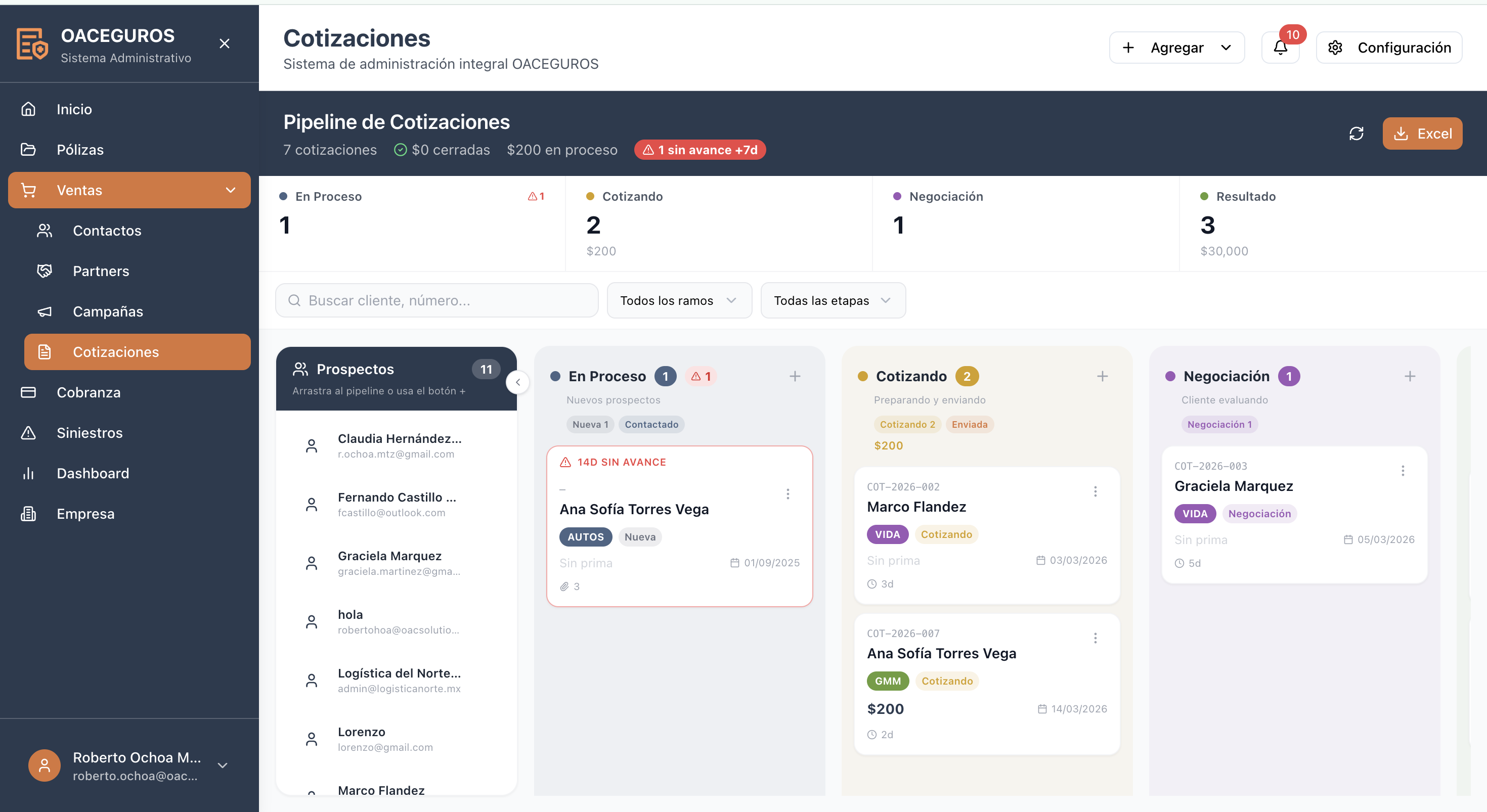Add quote with En Proceso plus icon

794,376
